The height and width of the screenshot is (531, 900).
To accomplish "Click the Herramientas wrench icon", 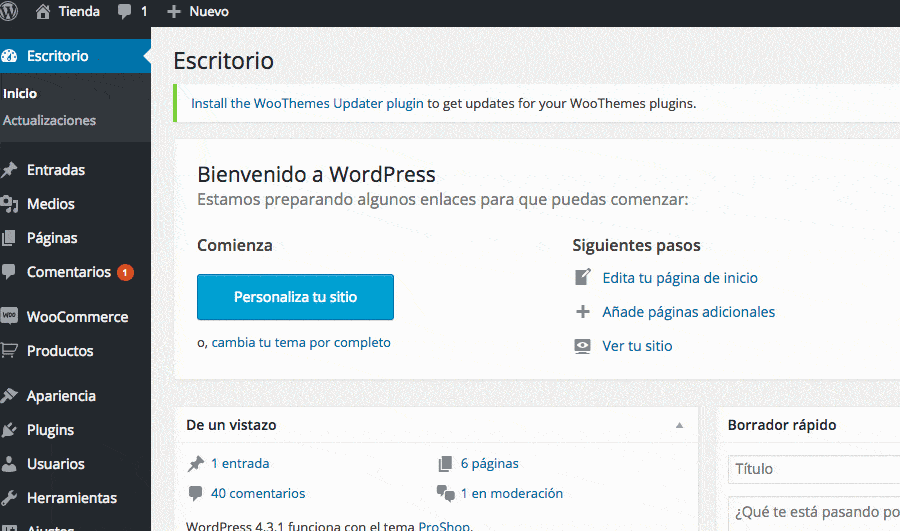I will click(x=9, y=498).
